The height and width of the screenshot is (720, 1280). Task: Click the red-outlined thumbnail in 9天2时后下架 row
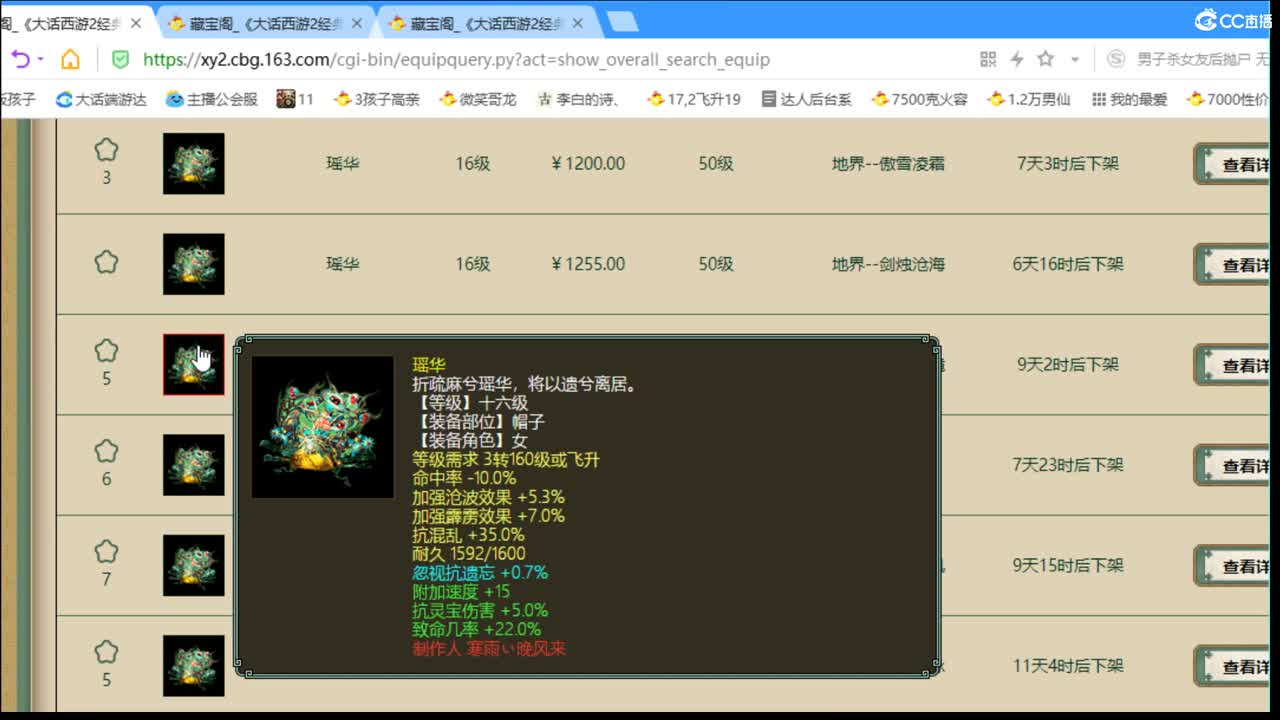click(194, 365)
